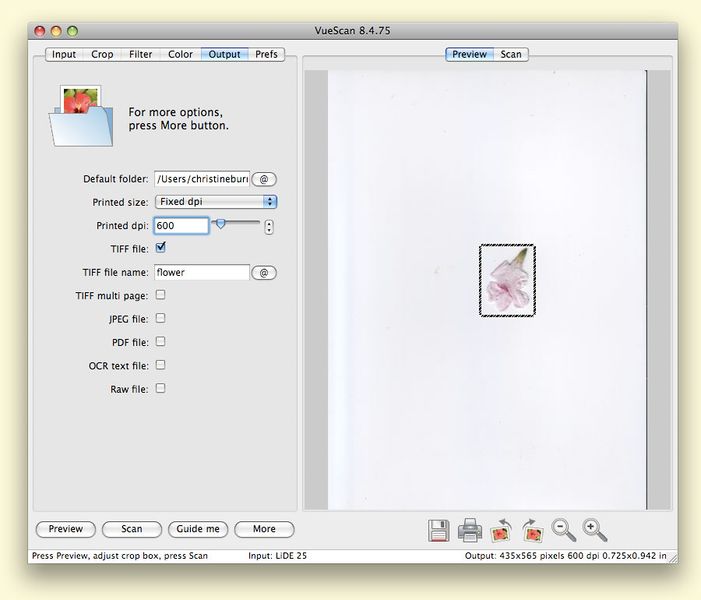701x600 pixels.
Task: Rotate image right using toolbar icon
Action: coord(532,530)
